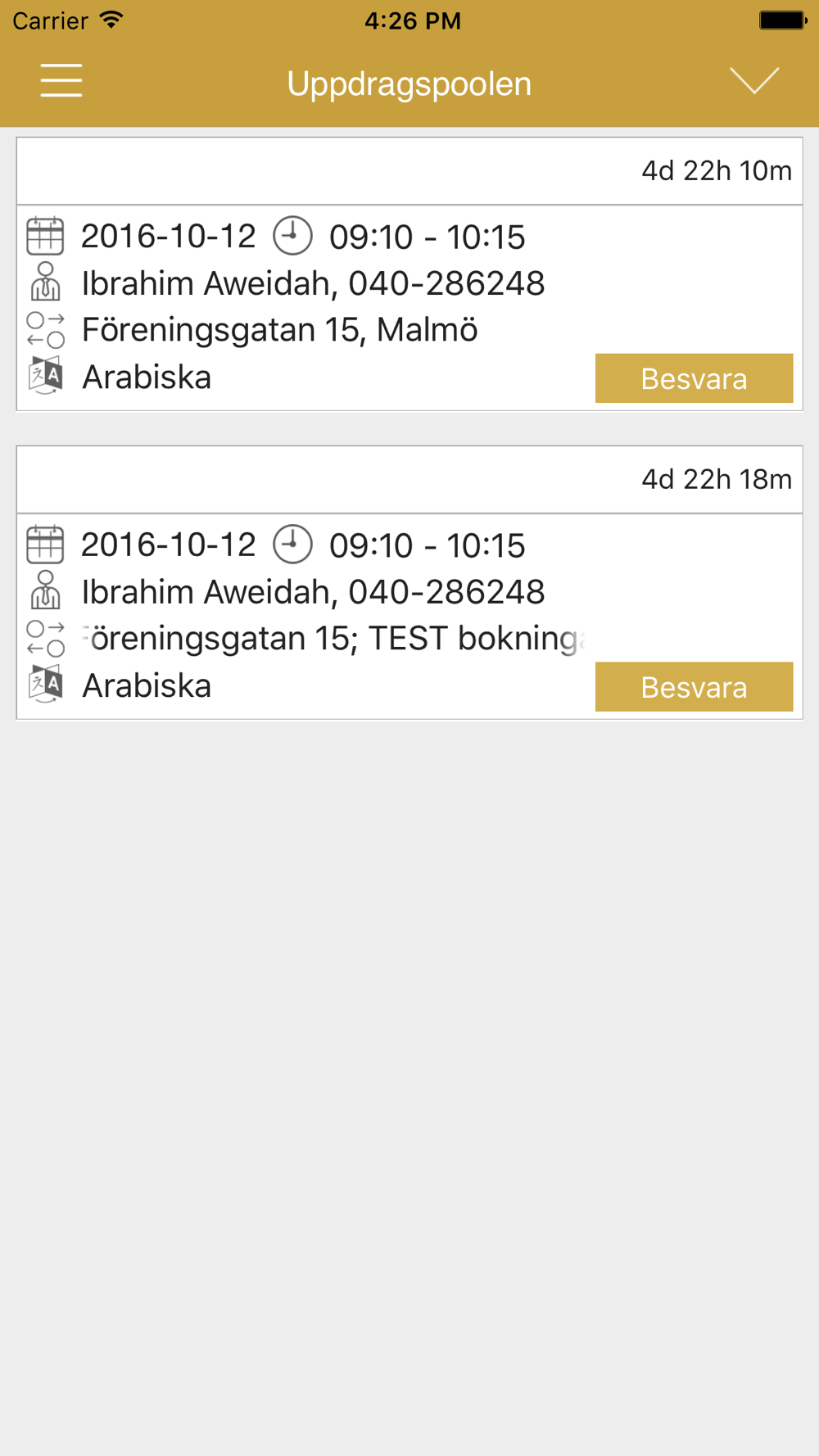Select the 4d 22h 18m countdown header

coord(409,480)
